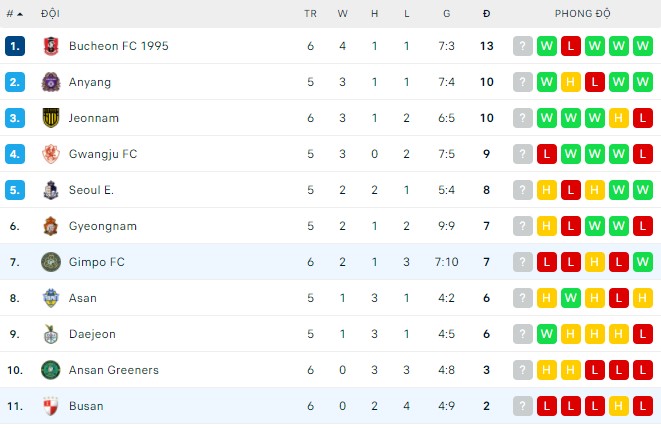The image size is (661, 430).
Task: Click the Busan team crest icon
Action: pyautogui.click(x=51, y=406)
